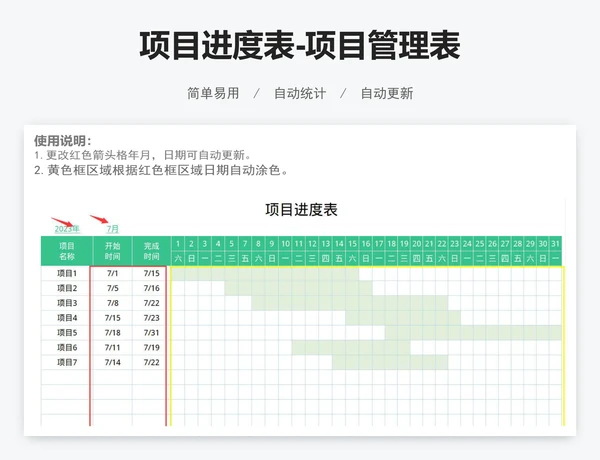Viewport: 600px width, 460px height.
Task: Select 项目3 finish date 7/22
Action: (151, 303)
